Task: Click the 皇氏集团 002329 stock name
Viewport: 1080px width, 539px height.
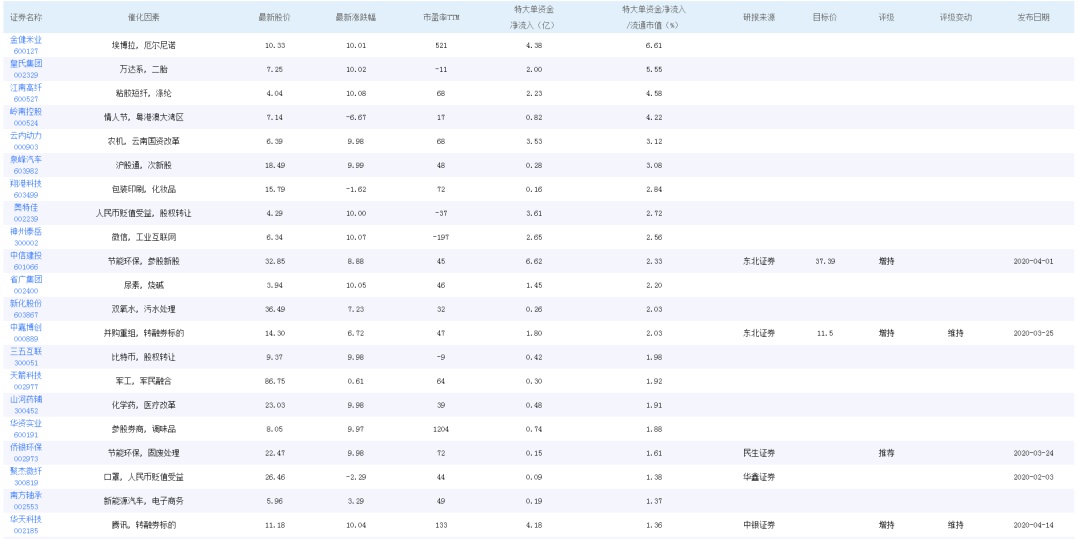Action: [26, 64]
